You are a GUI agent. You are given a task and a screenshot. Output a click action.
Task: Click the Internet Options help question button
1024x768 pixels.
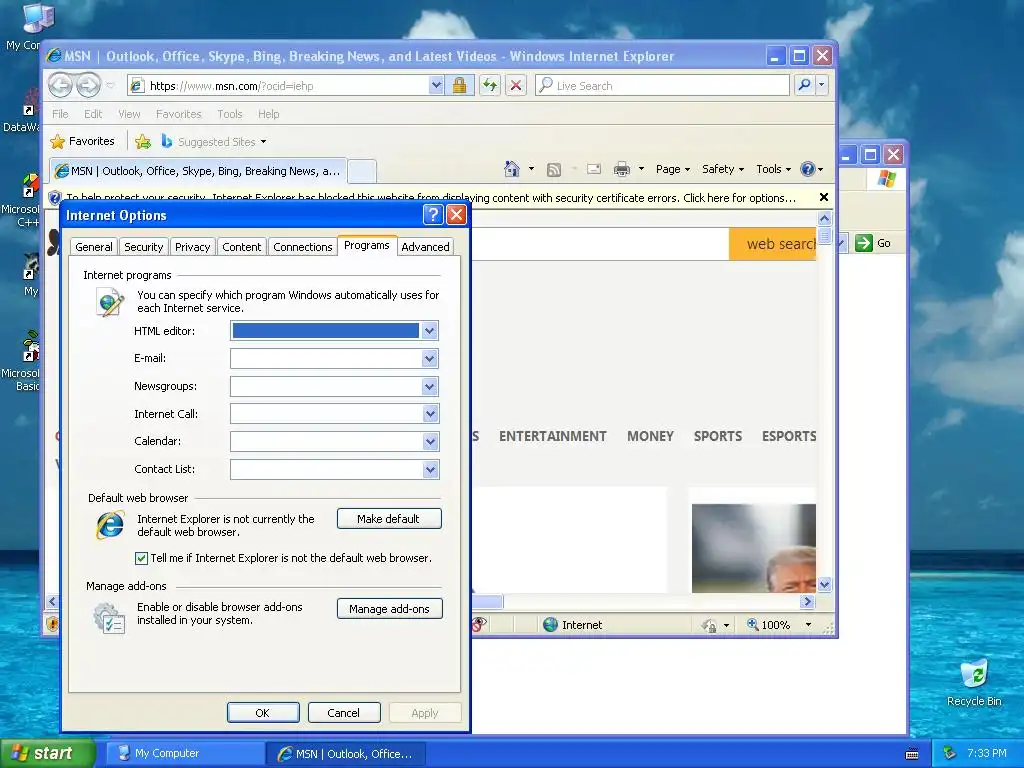pos(433,215)
